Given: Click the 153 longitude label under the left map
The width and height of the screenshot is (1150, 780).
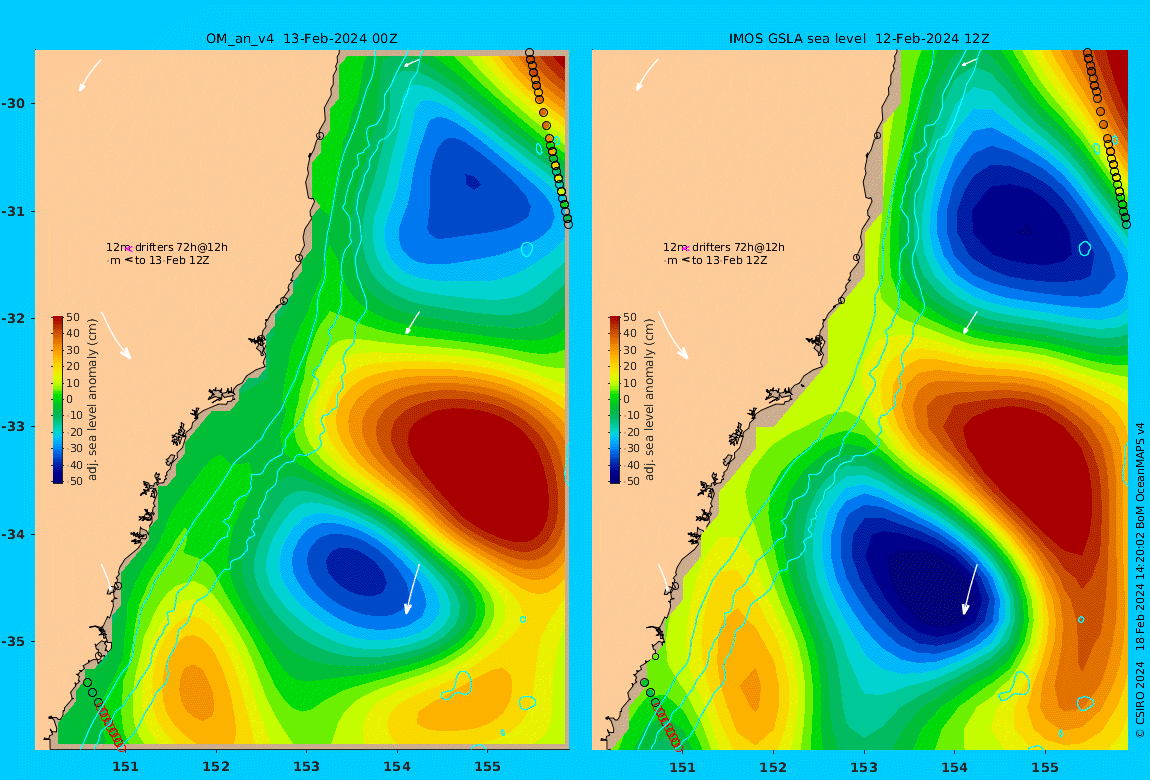Looking at the screenshot, I should coord(307,767).
